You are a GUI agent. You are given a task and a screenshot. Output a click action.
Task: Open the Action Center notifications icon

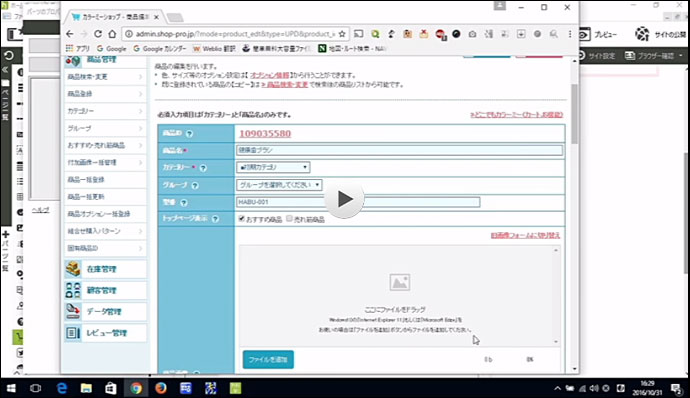[x=675, y=388]
